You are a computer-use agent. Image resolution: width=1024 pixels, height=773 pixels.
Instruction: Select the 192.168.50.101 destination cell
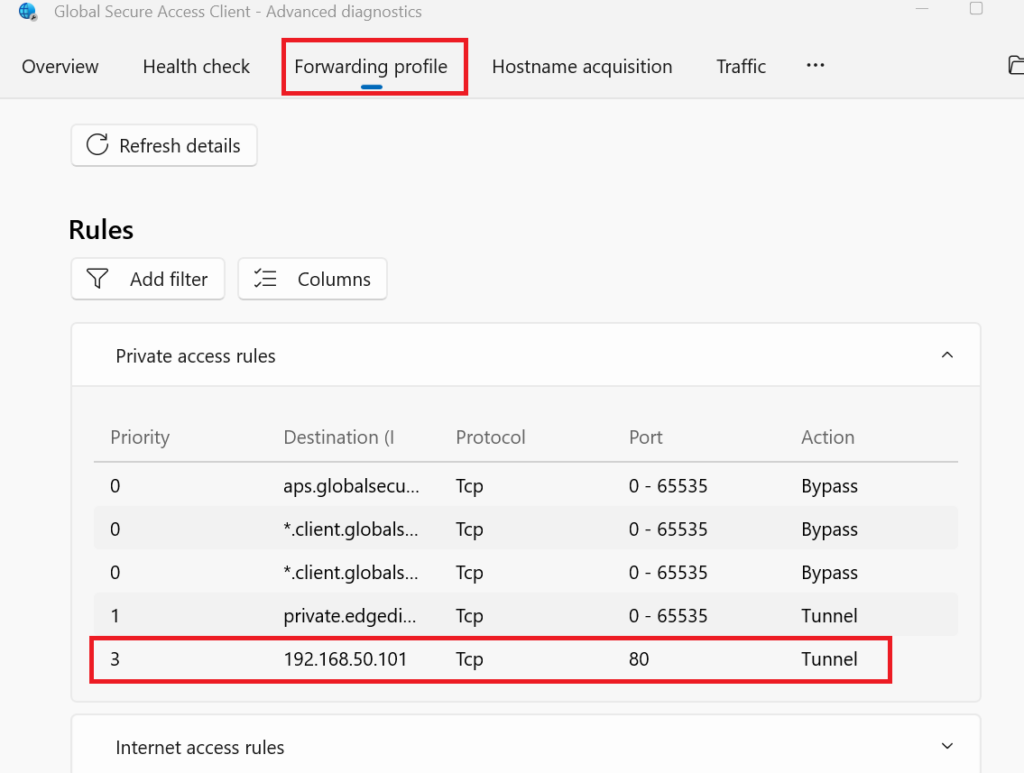pyautogui.click(x=345, y=659)
